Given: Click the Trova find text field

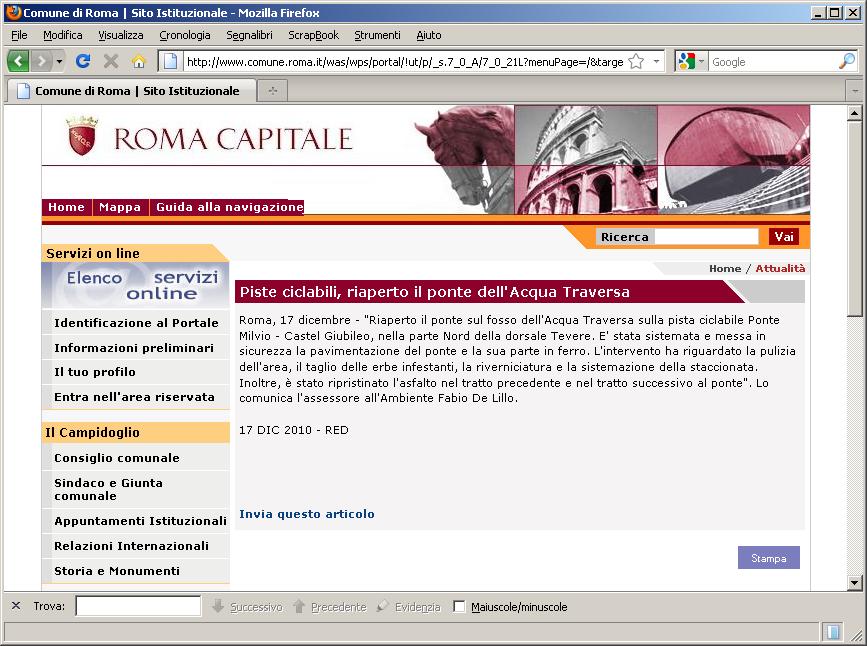Looking at the screenshot, I should [138, 606].
